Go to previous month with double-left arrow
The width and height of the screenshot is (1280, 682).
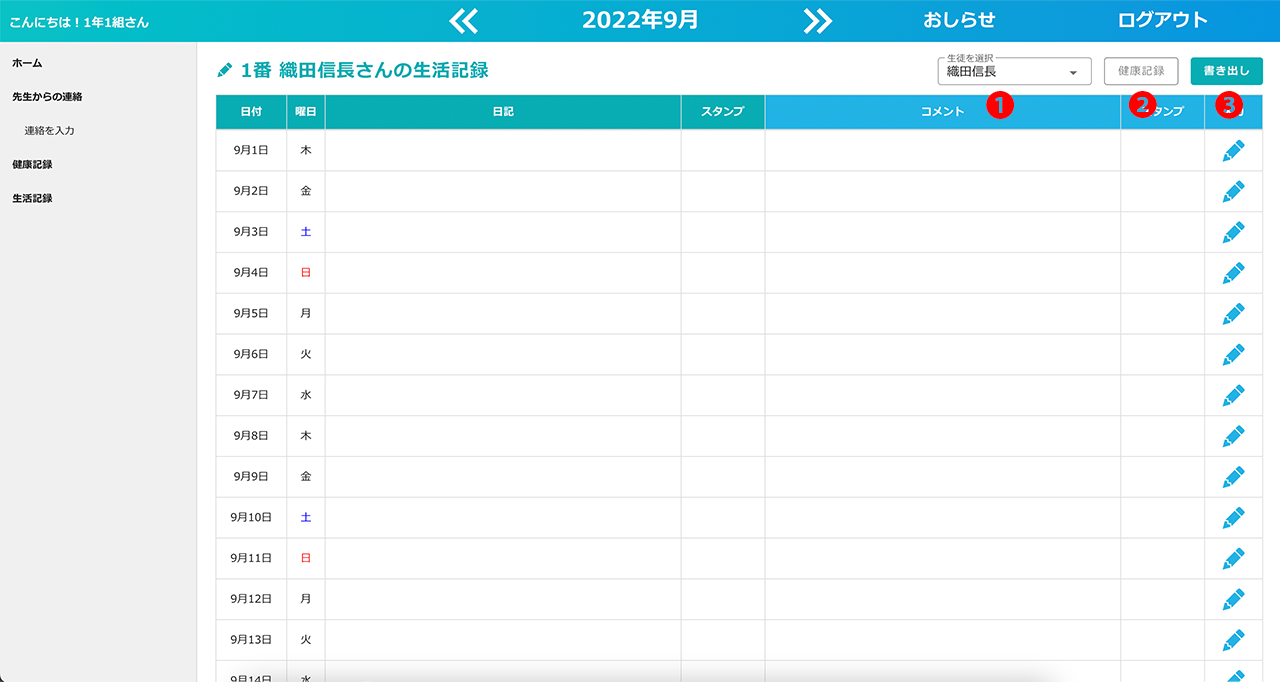click(463, 20)
